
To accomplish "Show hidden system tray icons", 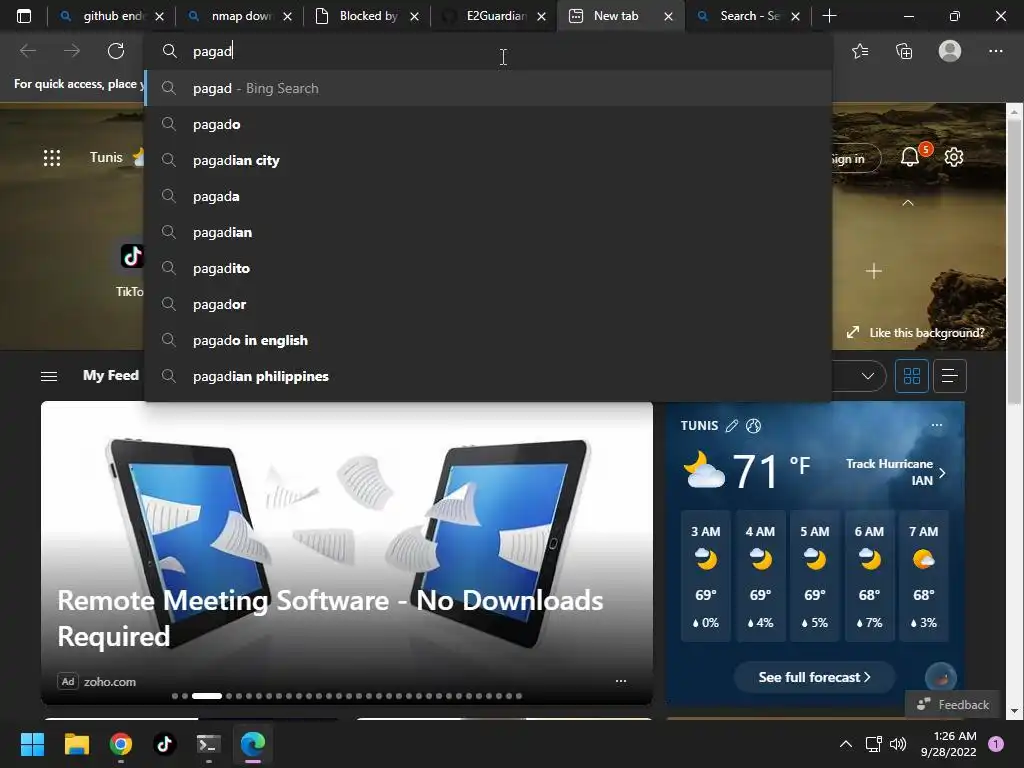I will (x=846, y=744).
